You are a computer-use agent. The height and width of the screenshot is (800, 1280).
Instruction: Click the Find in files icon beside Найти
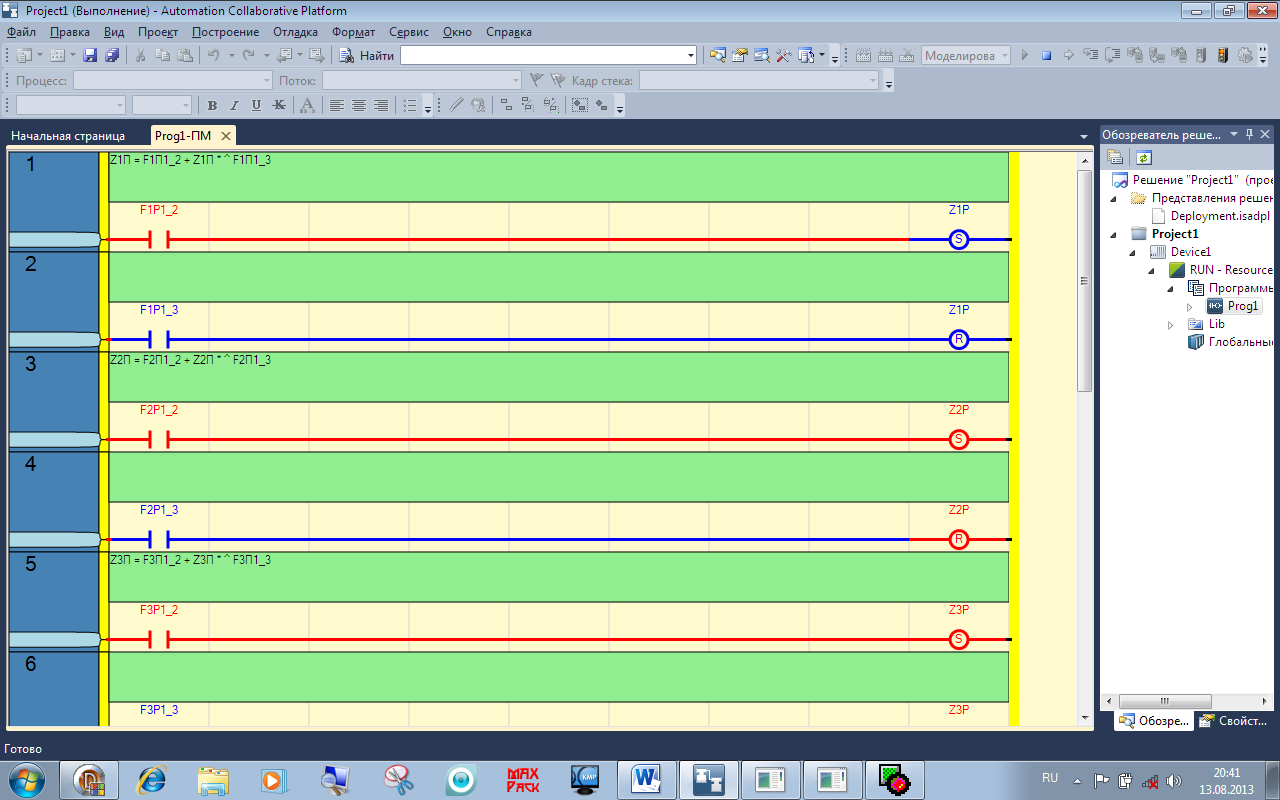pos(345,55)
